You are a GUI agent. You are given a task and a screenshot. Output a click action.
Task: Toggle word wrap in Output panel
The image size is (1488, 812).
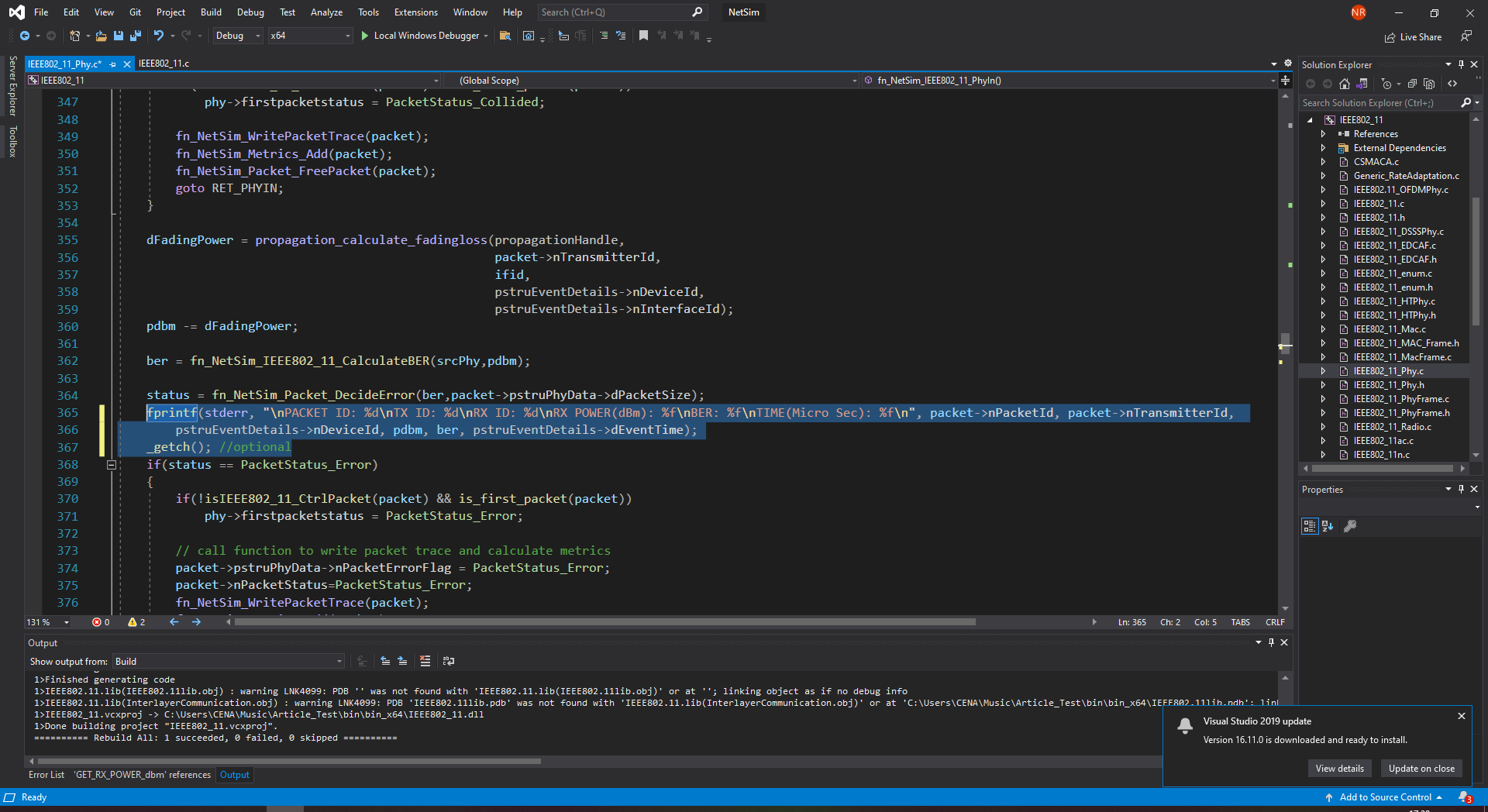(449, 661)
